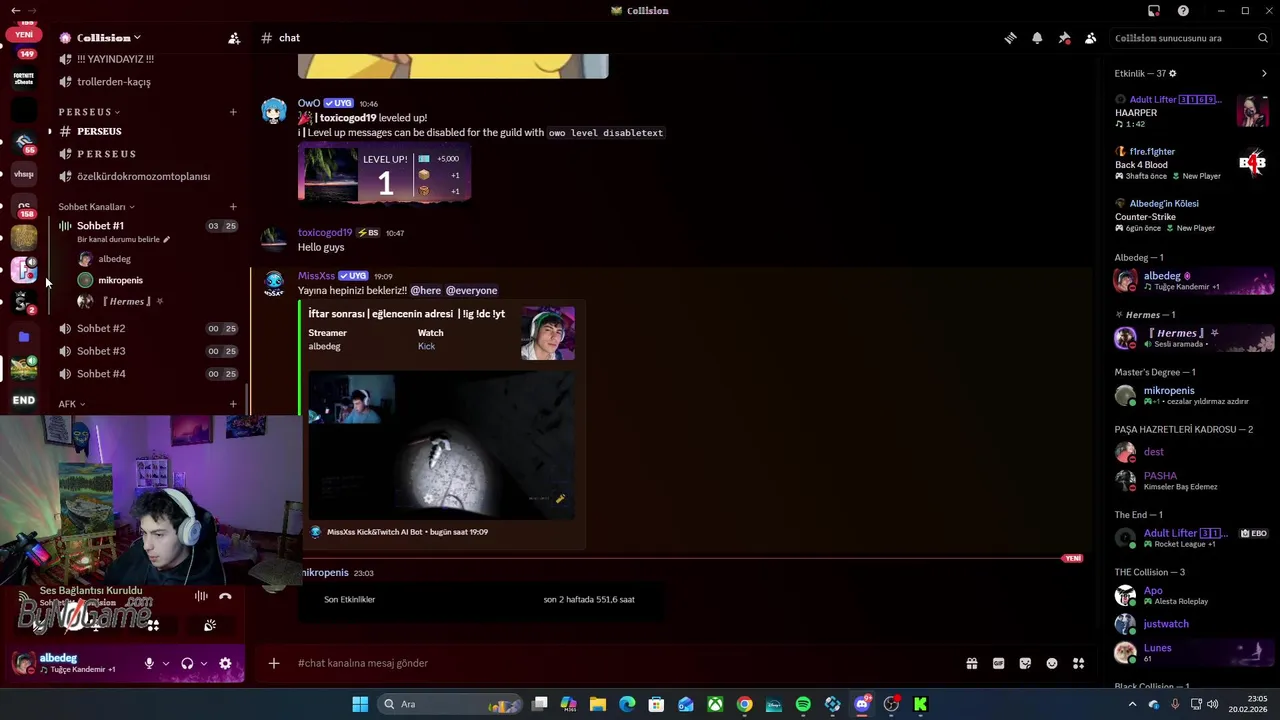Select member dest in member list
Screen dimensions: 1280x720
point(1192,452)
